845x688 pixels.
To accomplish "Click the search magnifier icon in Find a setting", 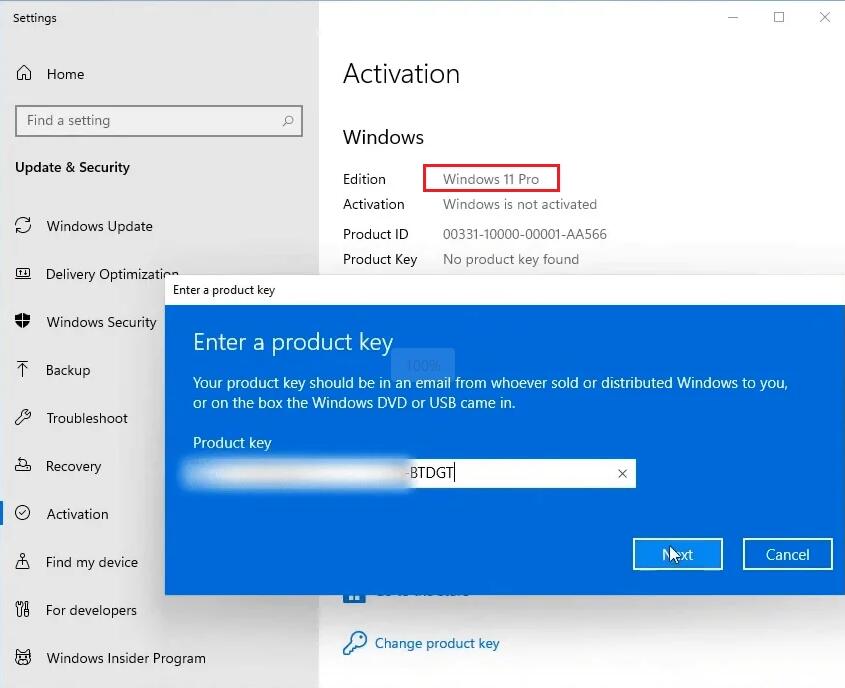I will tap(288, 121).
